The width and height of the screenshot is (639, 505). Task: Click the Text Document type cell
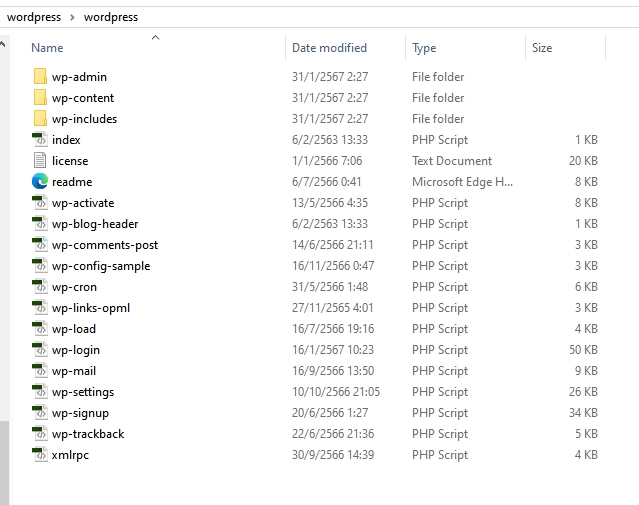(x=452, y=161)
